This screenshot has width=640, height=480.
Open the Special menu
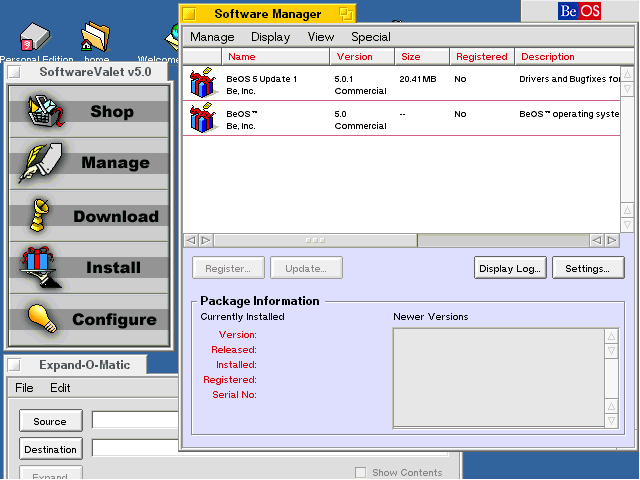pos(370,37)
